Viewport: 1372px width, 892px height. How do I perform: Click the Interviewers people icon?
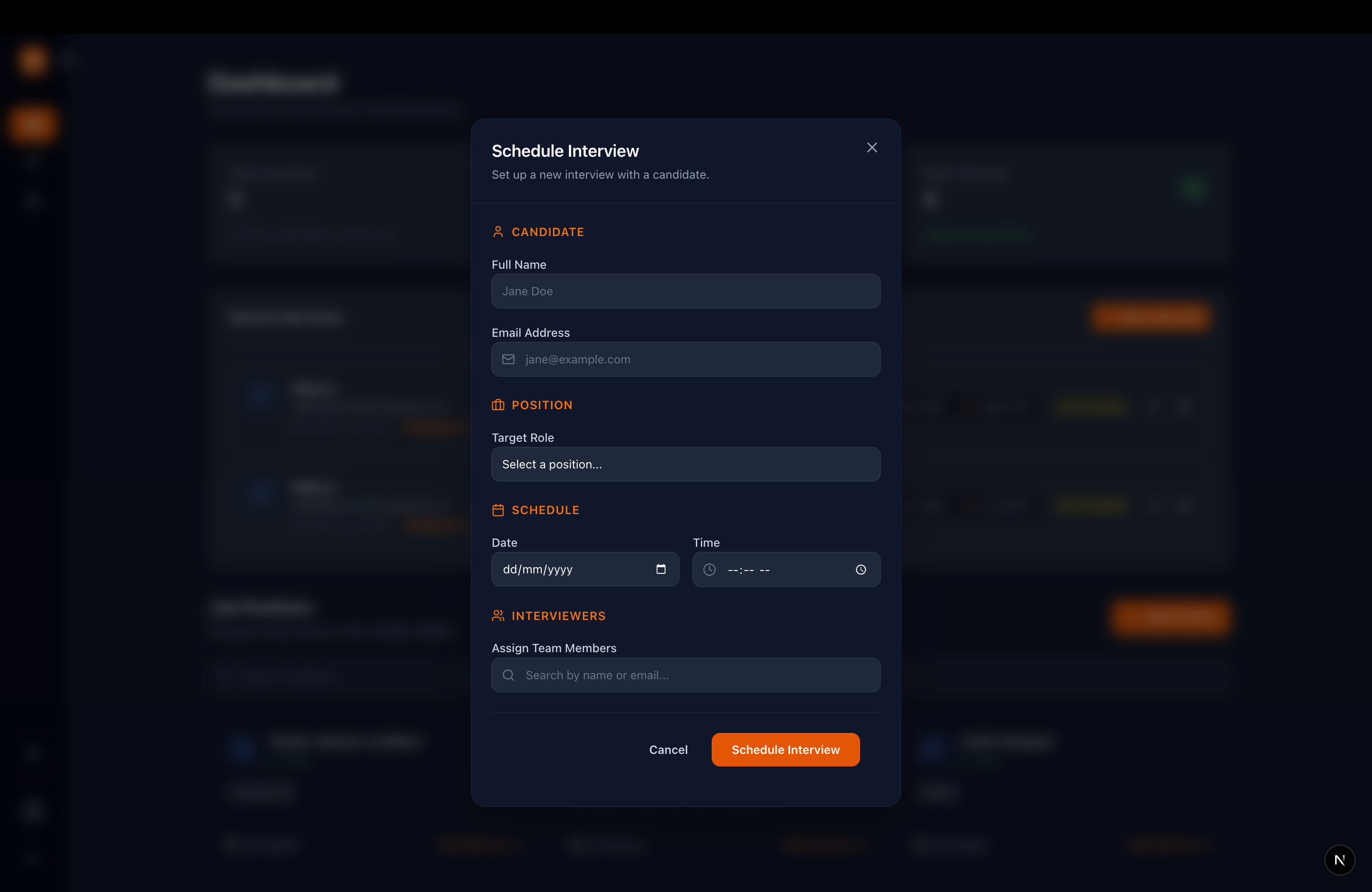[498, 615]
